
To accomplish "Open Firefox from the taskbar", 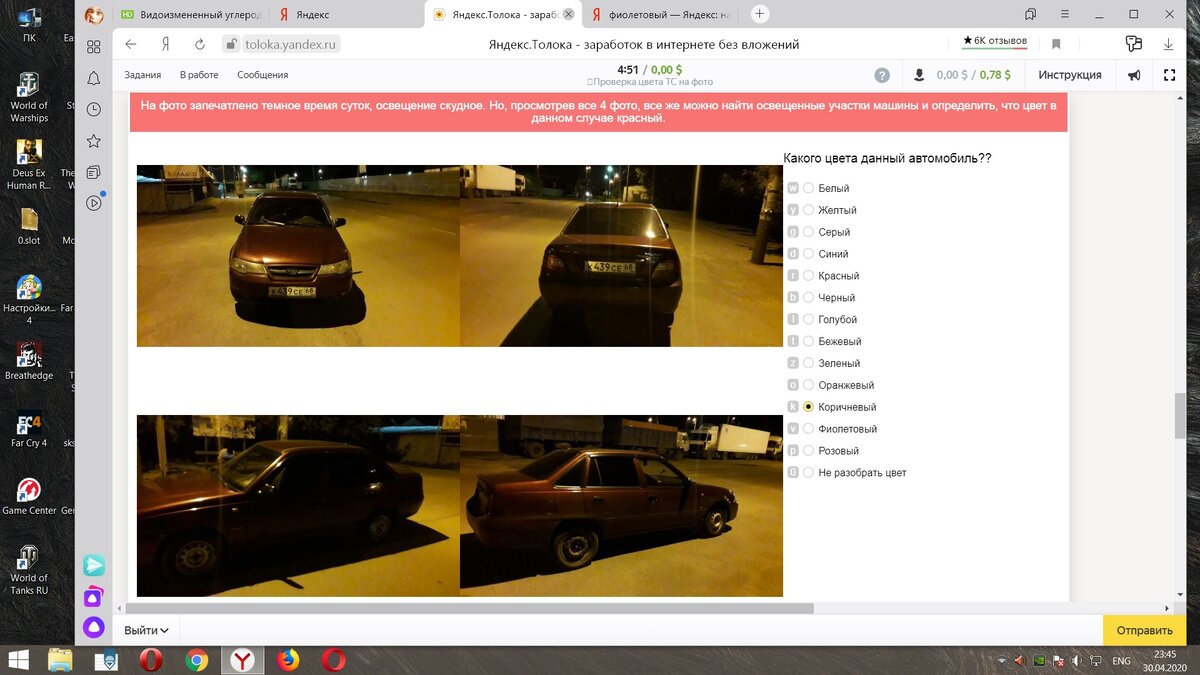I will tap(288, 660).
